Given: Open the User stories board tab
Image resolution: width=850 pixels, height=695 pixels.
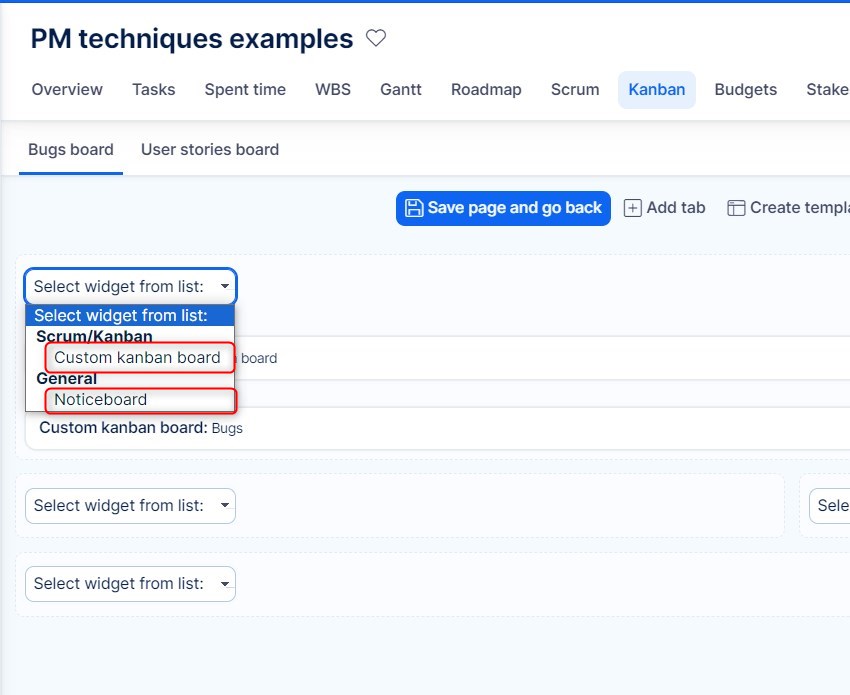Looking at the screenshot, I should 210,150.
